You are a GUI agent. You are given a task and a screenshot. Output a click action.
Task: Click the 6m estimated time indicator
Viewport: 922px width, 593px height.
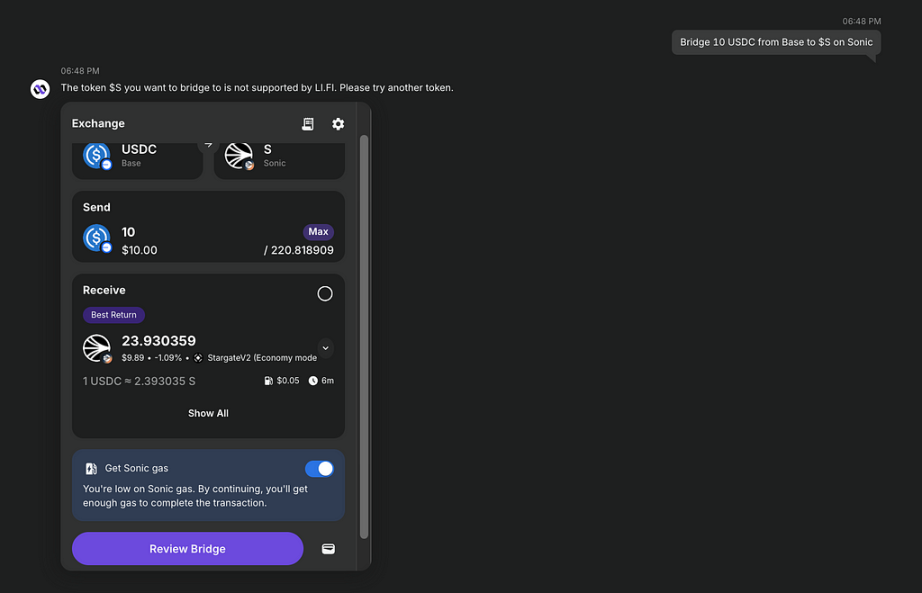(x=322, y=381)
